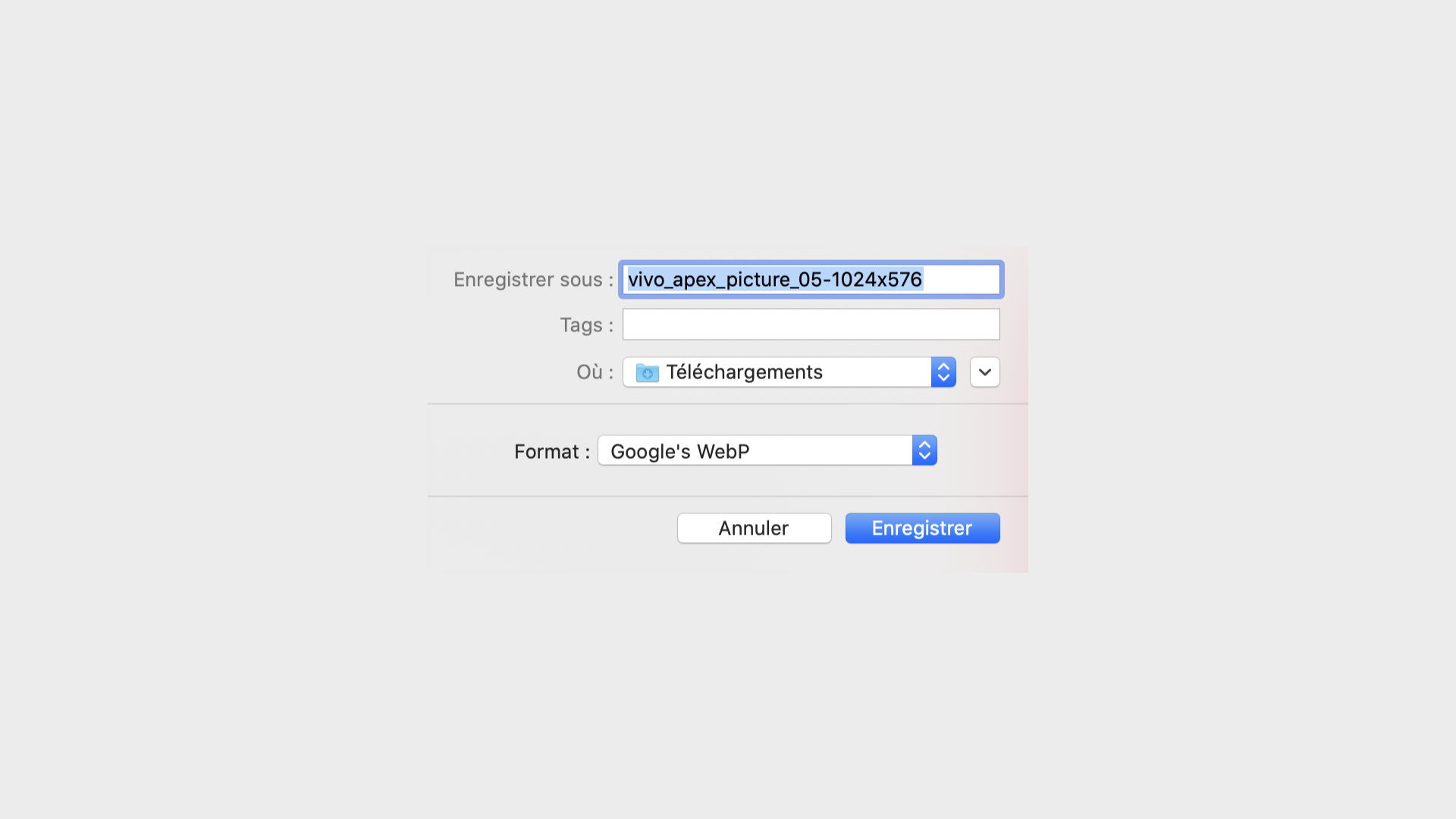Click the Format label
1456x819 pixels.
551,452
